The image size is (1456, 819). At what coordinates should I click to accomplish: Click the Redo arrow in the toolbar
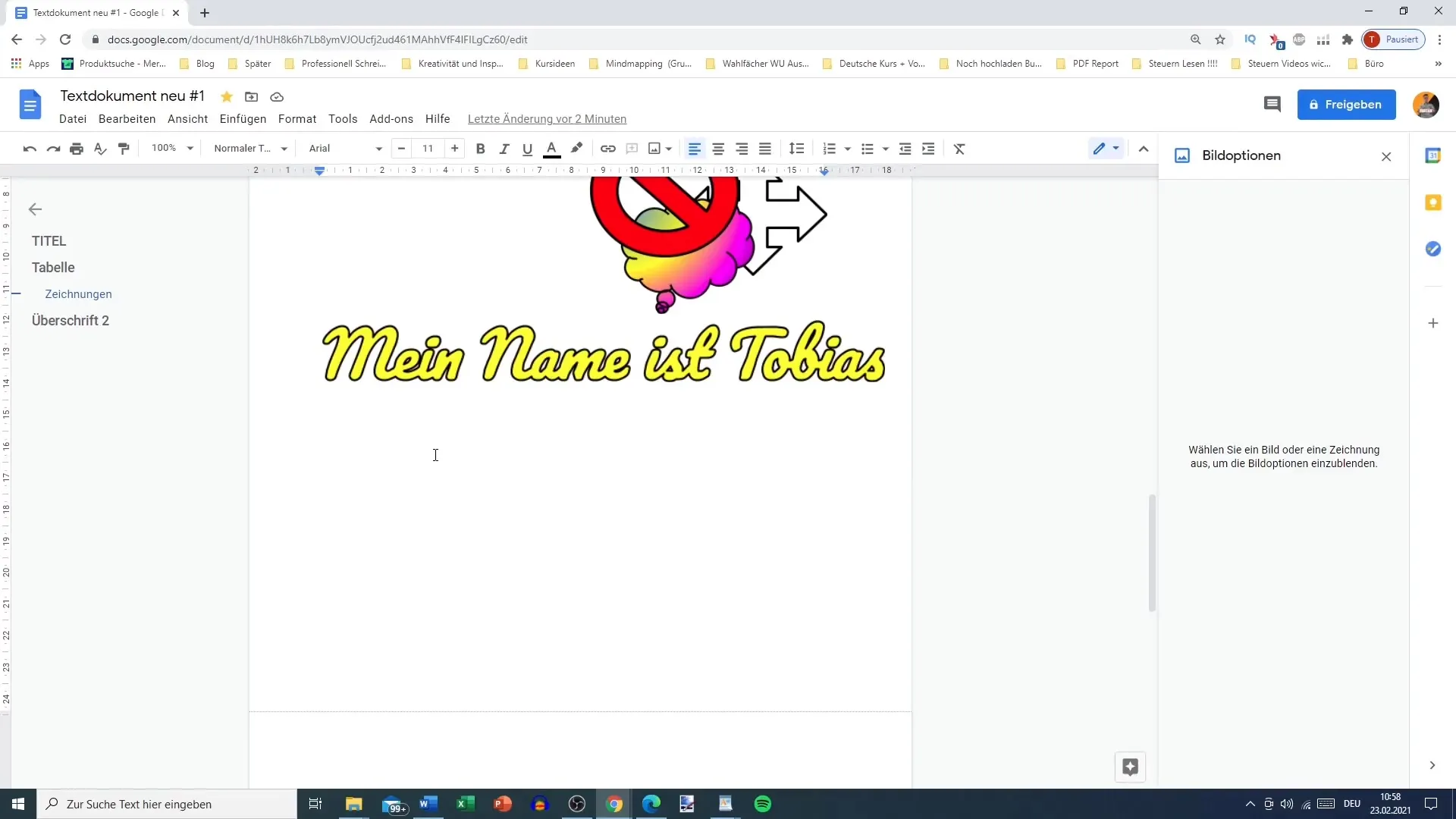(x=53, y=149)
